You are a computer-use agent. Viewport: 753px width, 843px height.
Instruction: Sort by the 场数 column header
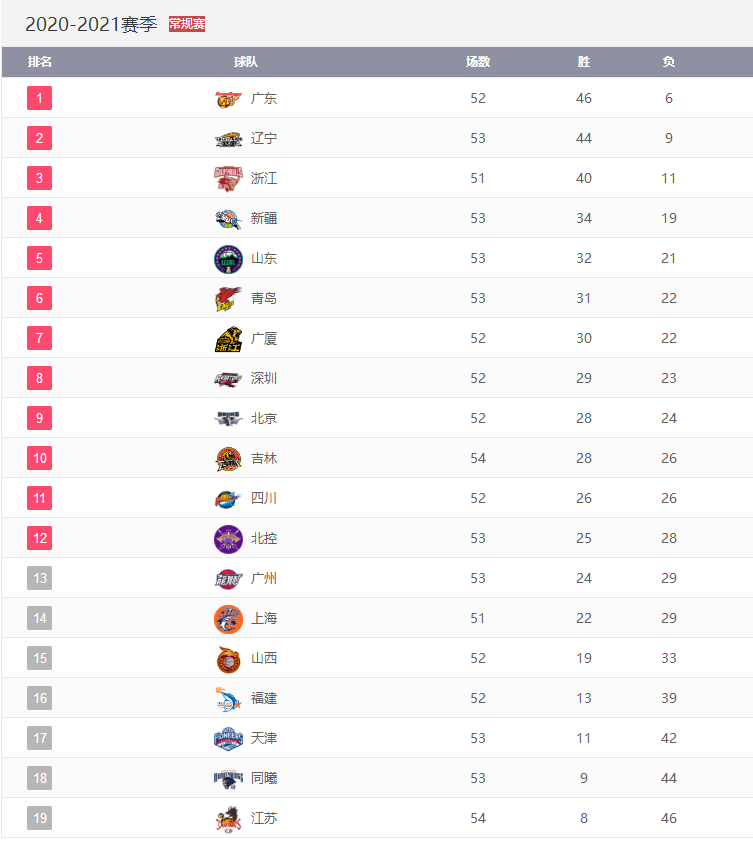tap(478, 62)
